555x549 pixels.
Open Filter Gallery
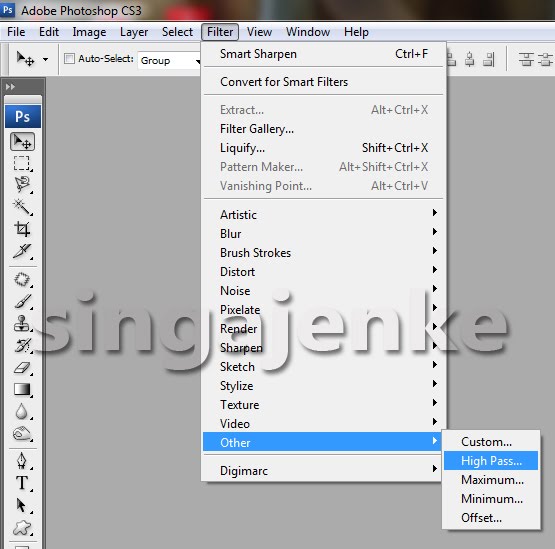(322, 129)
